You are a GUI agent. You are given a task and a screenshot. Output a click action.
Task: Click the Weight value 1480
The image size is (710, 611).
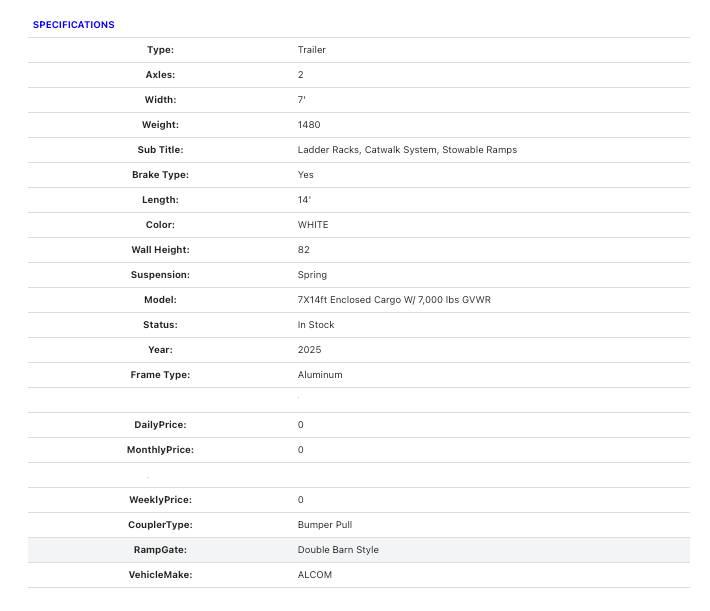(309, 125)
